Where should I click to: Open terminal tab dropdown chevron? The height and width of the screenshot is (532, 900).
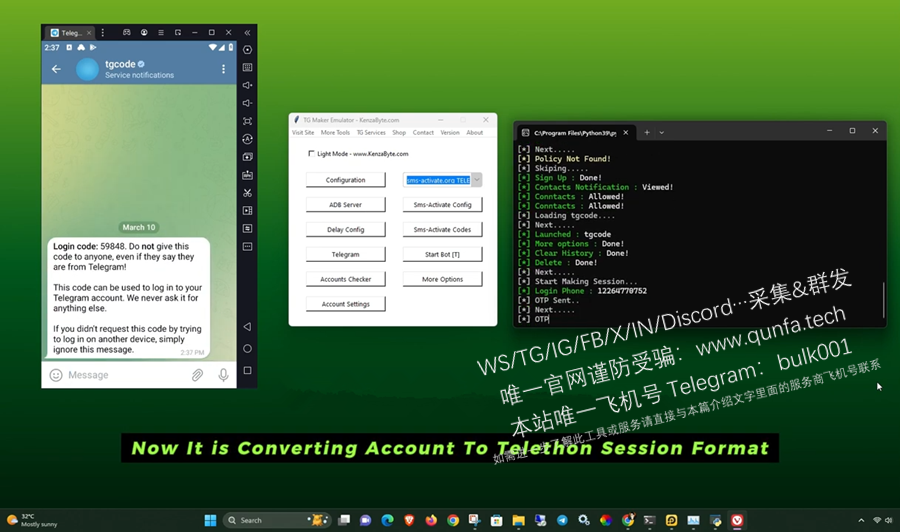click(x=662, y=133)
